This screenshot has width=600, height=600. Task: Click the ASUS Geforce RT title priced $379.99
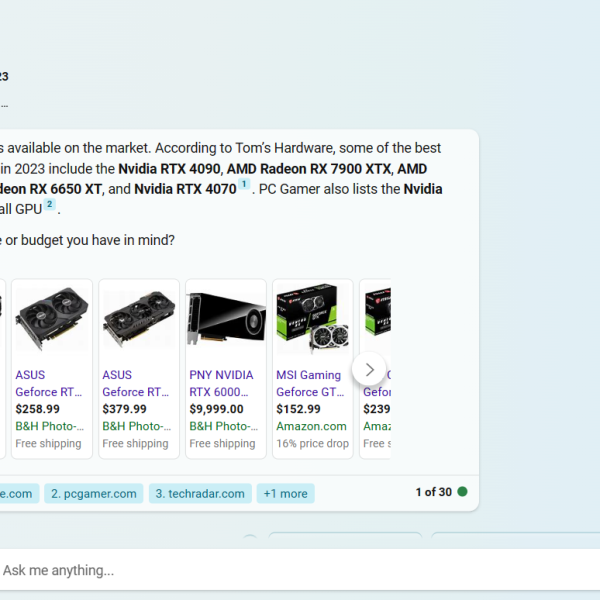(135, 383)
